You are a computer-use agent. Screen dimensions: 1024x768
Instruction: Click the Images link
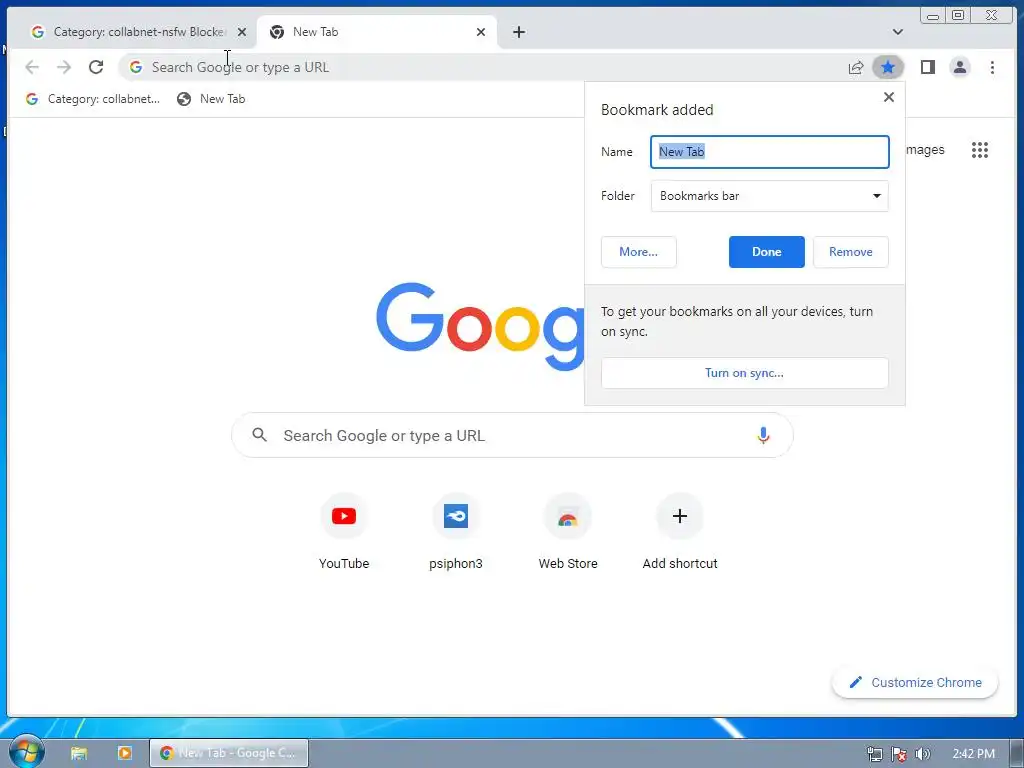(x=925, y=150)
